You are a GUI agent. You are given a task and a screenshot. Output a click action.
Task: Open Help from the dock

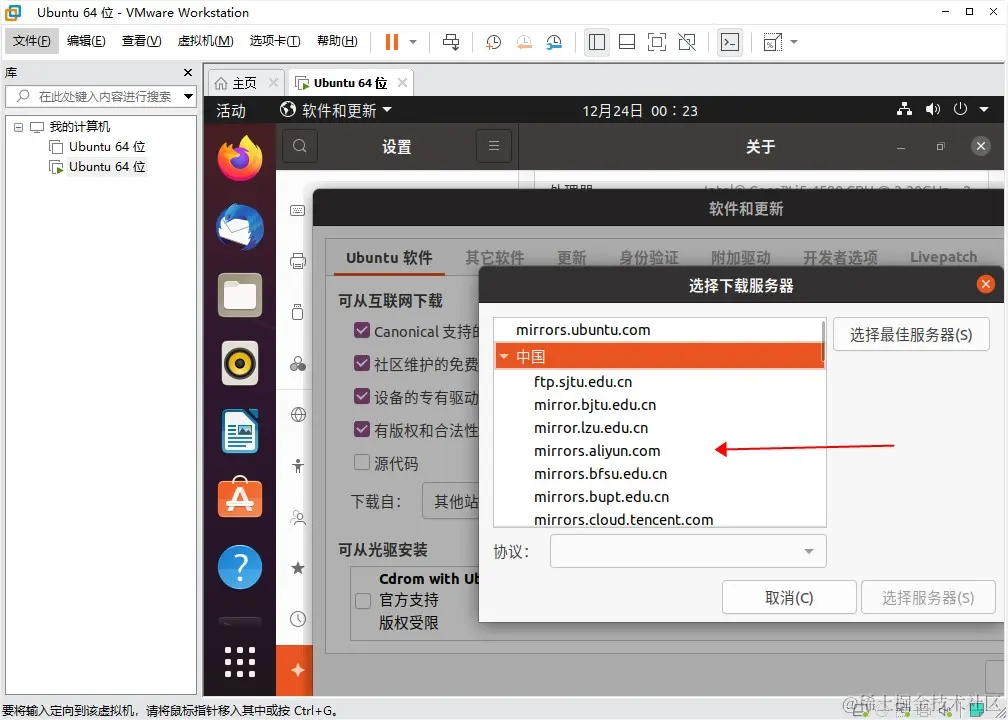[240, 567]
